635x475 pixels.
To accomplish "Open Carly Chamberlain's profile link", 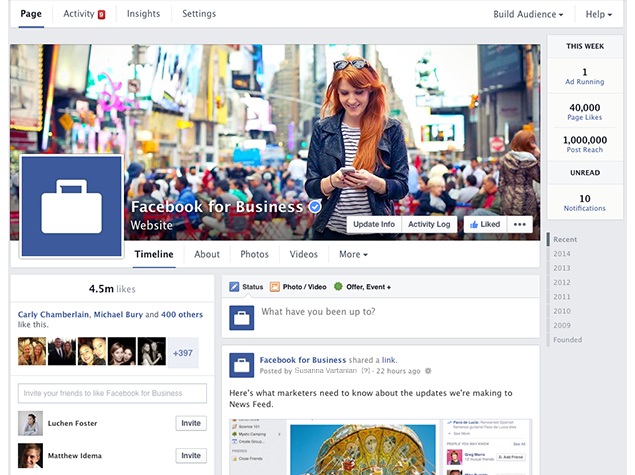I will click(x=53, y=315).
